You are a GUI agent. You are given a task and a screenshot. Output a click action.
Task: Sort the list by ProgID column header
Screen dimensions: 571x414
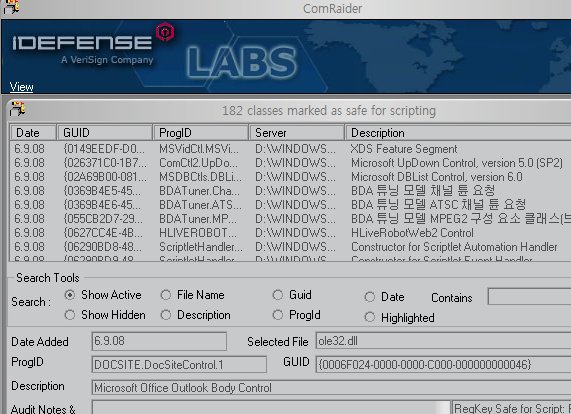point(201,133)
